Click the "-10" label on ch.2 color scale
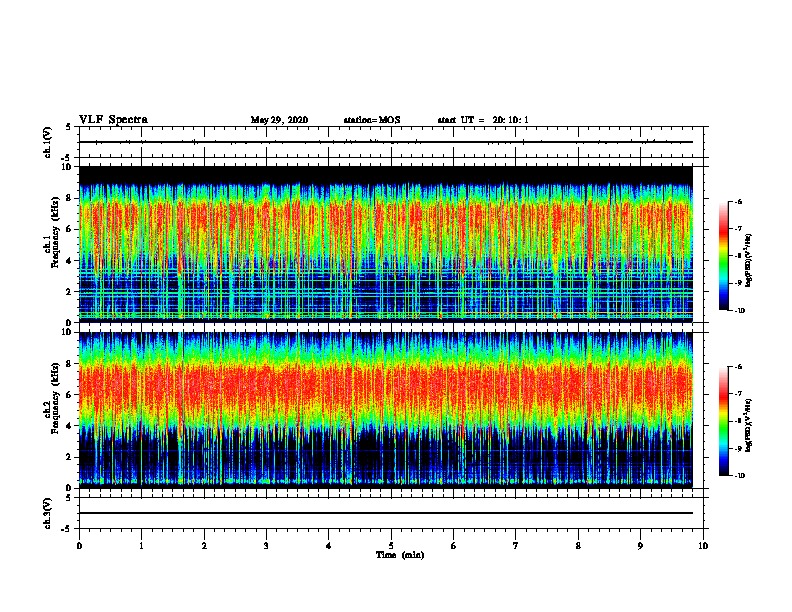Image resolution: width=792 pixels, height=612 pixels. (x=739, y=475)
